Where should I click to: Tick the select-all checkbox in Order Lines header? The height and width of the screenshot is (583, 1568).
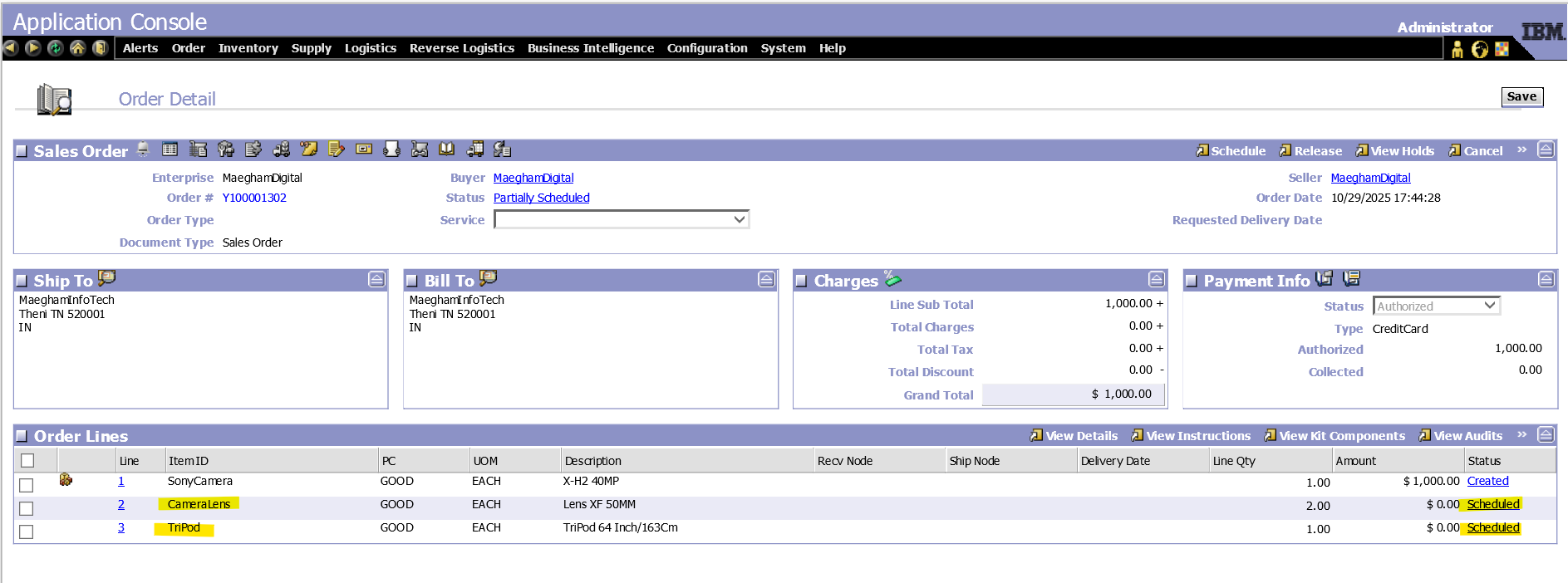27,460
